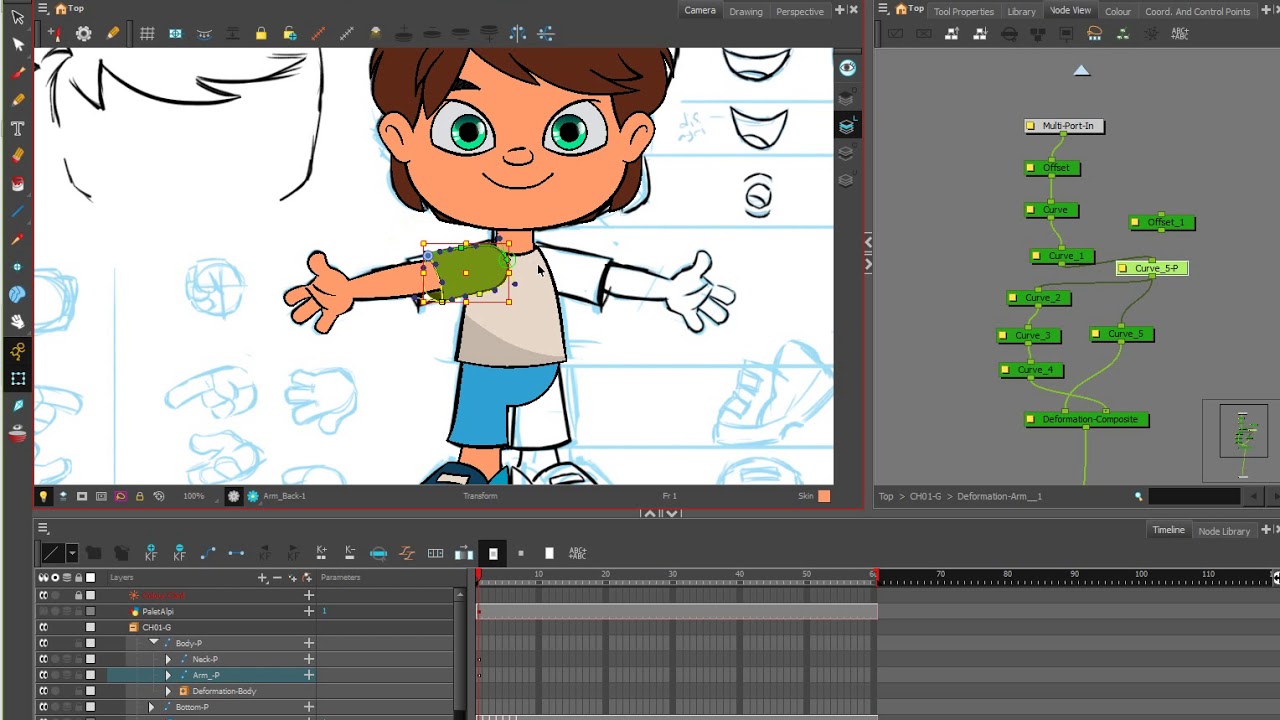The height and width of the screenshot is (720, 1280).
Task: Select the Transform tool arrow in left toolbar
Action: click(18, 17)
